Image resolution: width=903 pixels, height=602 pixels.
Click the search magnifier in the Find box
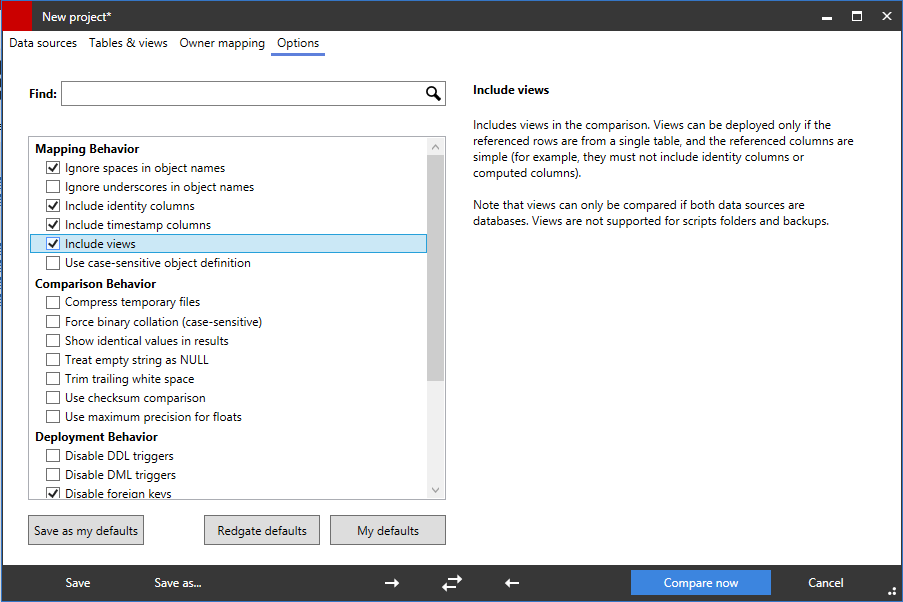click(432, 92)
